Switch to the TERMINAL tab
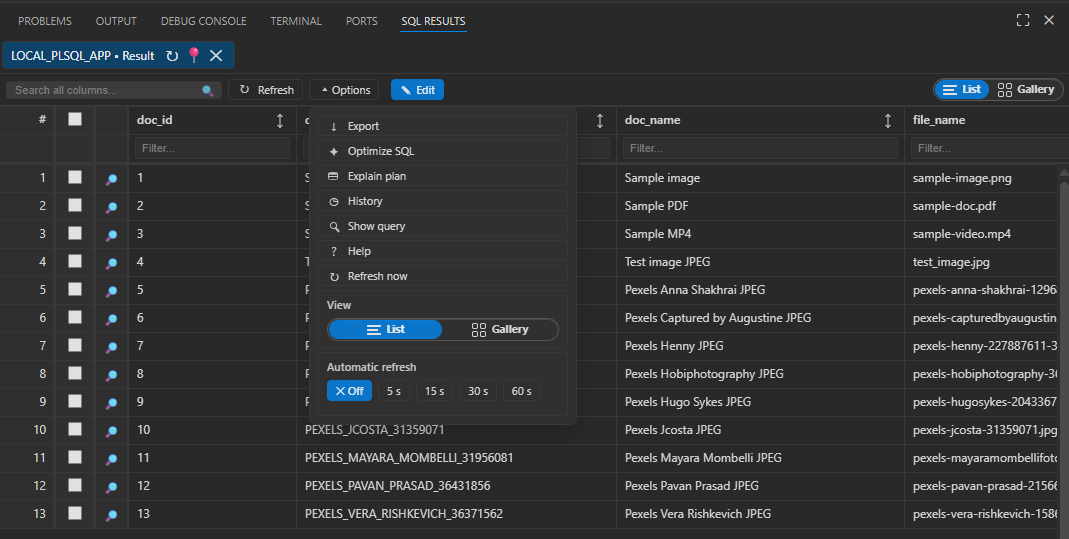Image resolution: width=1069 pixels, height=539 pixels. click(296, 21)
